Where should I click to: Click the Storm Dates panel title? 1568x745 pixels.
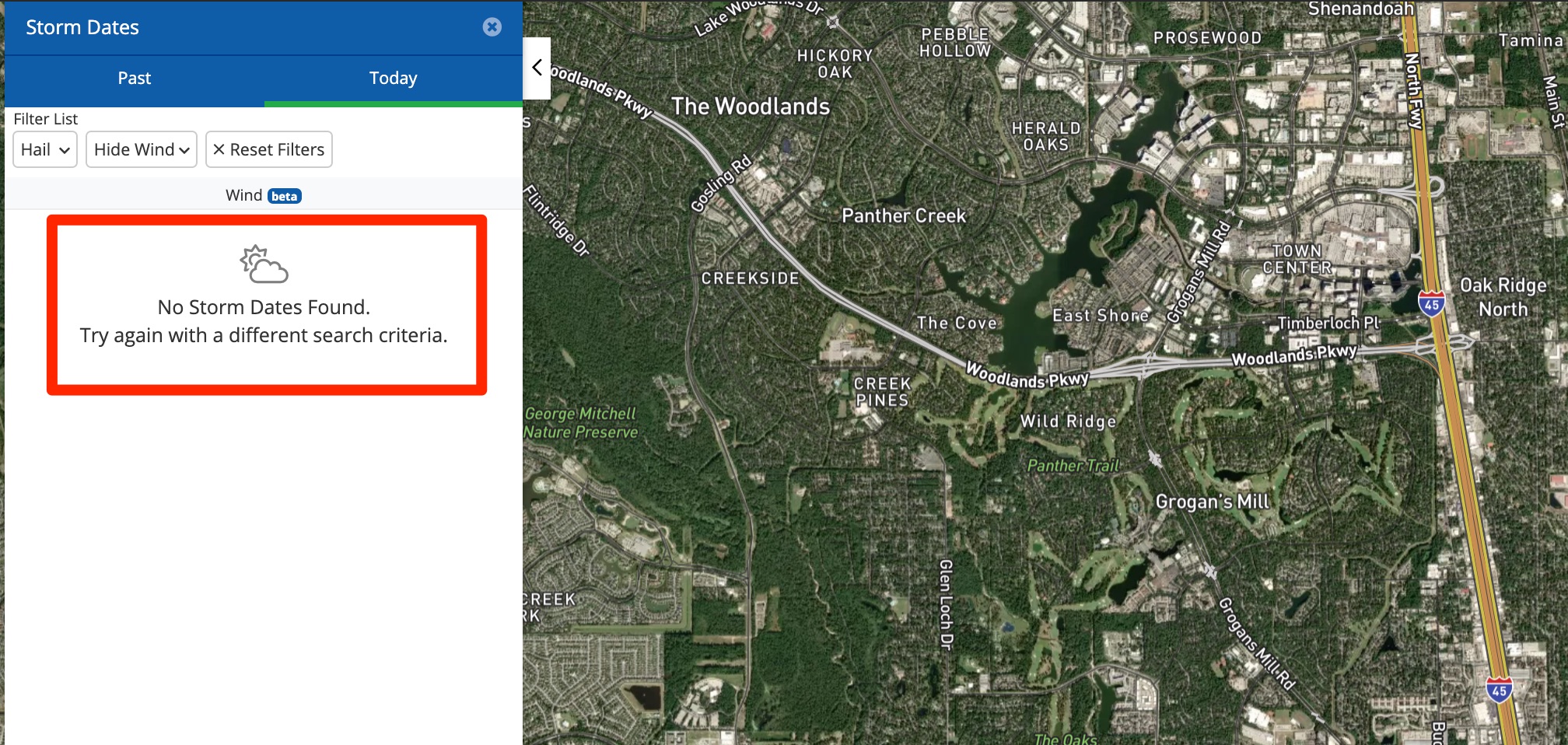pyautogui.click(x=82, y=28)
